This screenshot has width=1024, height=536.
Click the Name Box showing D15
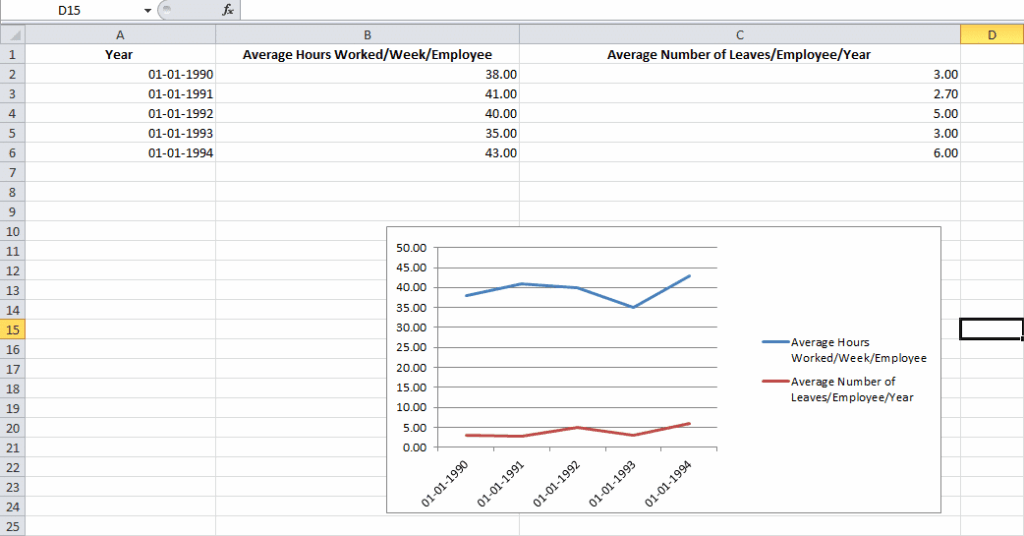coord(70,10)
